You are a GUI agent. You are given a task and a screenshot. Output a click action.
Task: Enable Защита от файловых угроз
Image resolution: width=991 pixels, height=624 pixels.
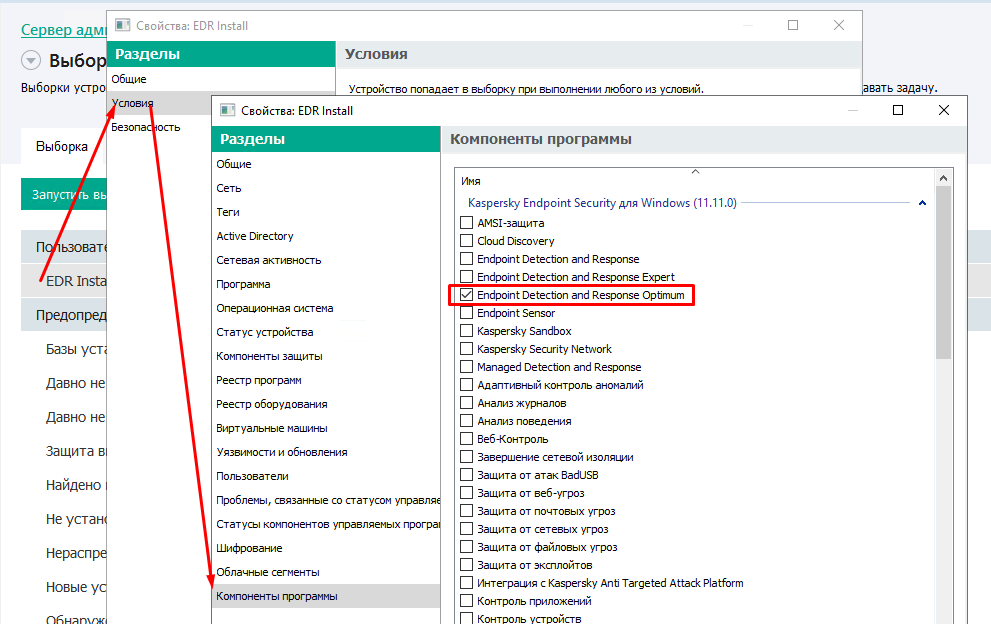(466, 547)
